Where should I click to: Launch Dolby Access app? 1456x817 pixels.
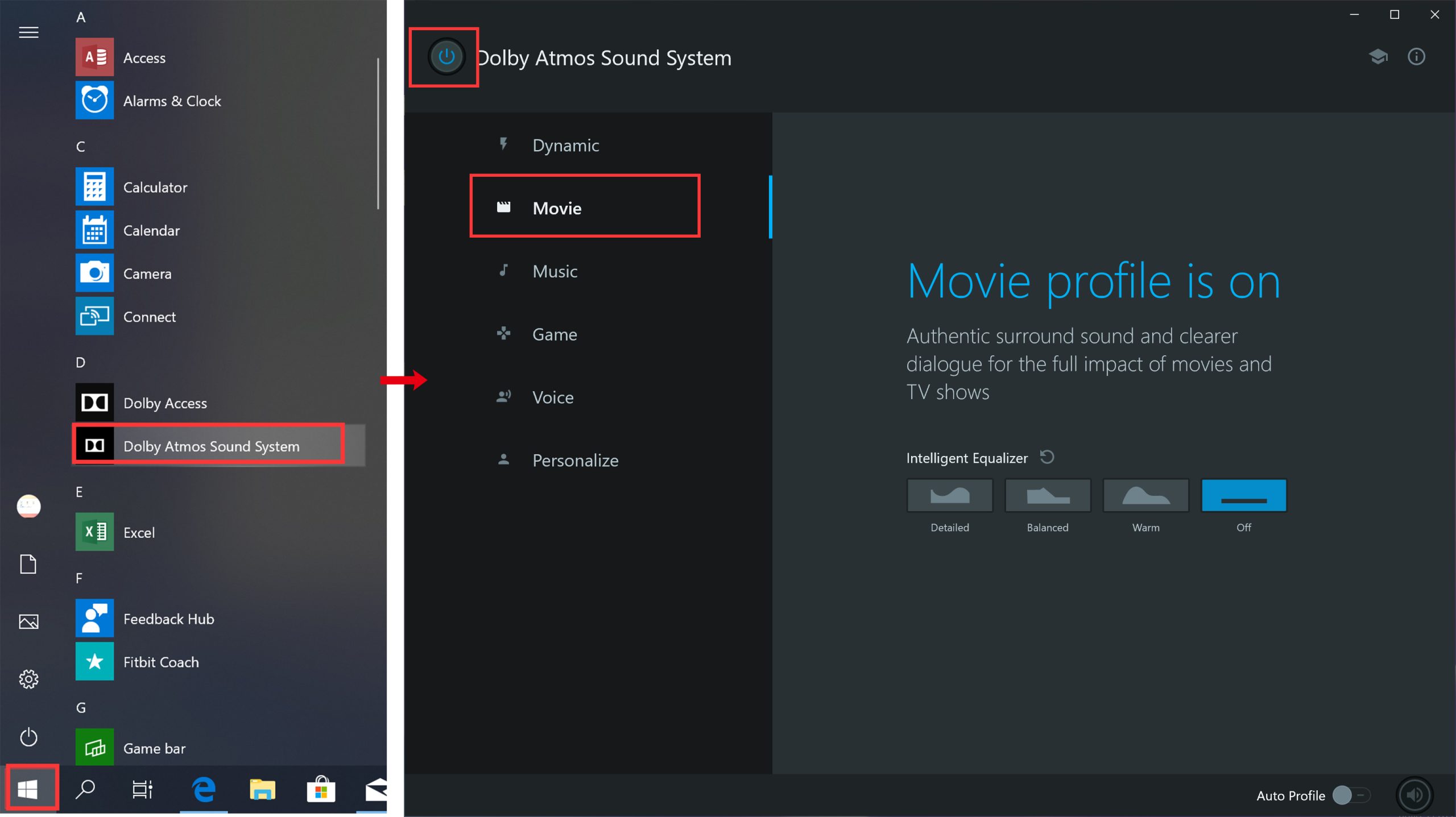click(220, 403)
